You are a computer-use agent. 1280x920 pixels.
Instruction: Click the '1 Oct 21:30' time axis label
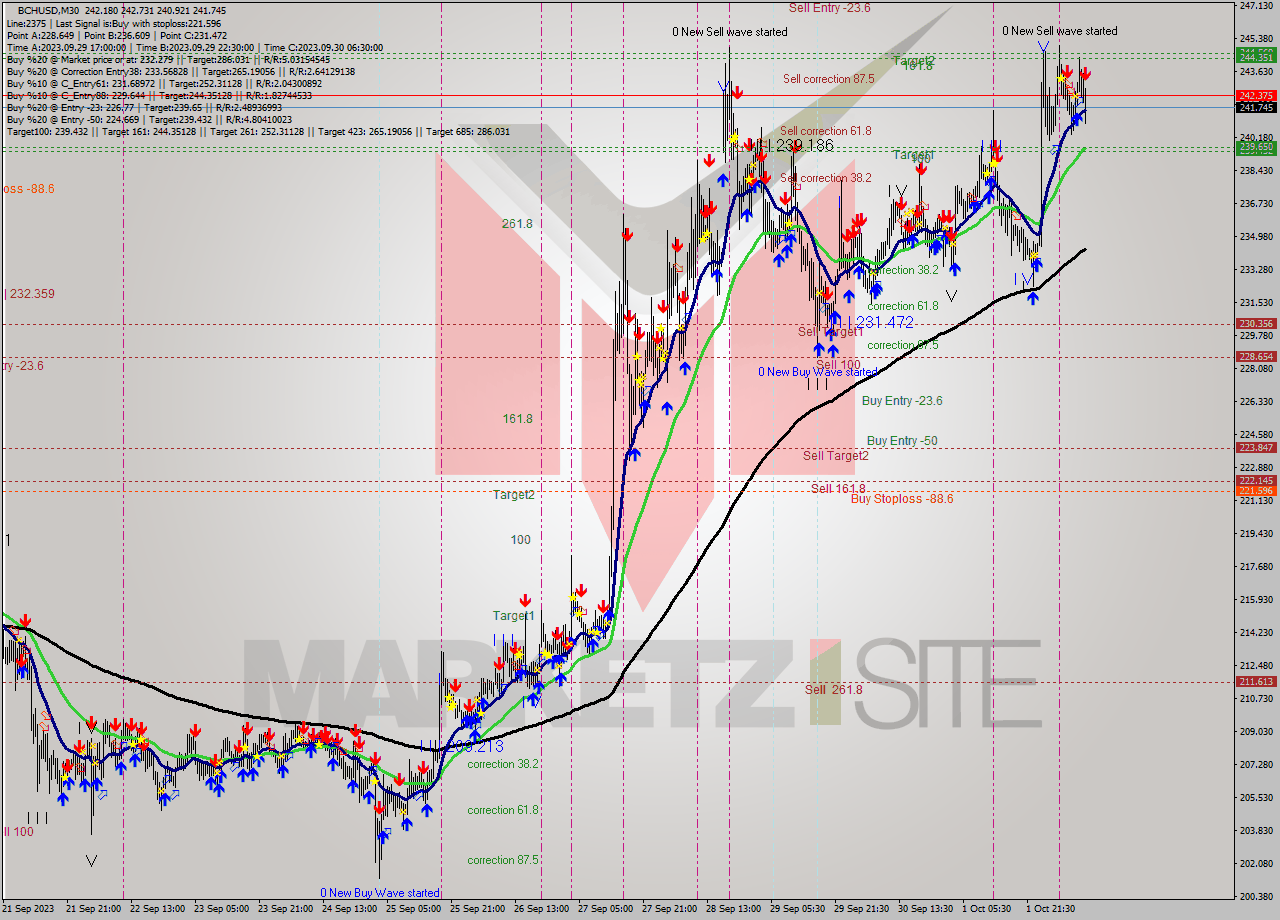click(x=1049, y=909)
